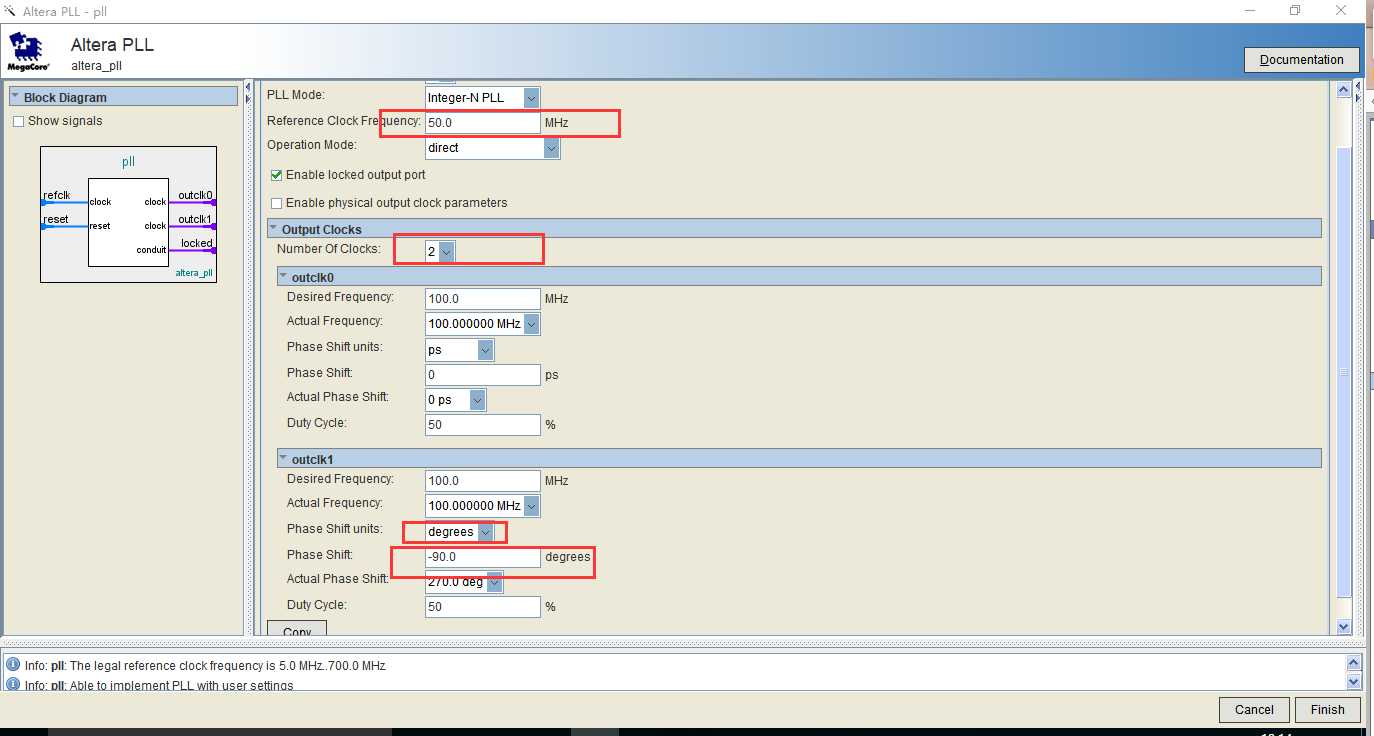Open outclk1 Actual Frequency dropdown
Viewport: 1374px width, 736px height.
[x=531, y=506]
